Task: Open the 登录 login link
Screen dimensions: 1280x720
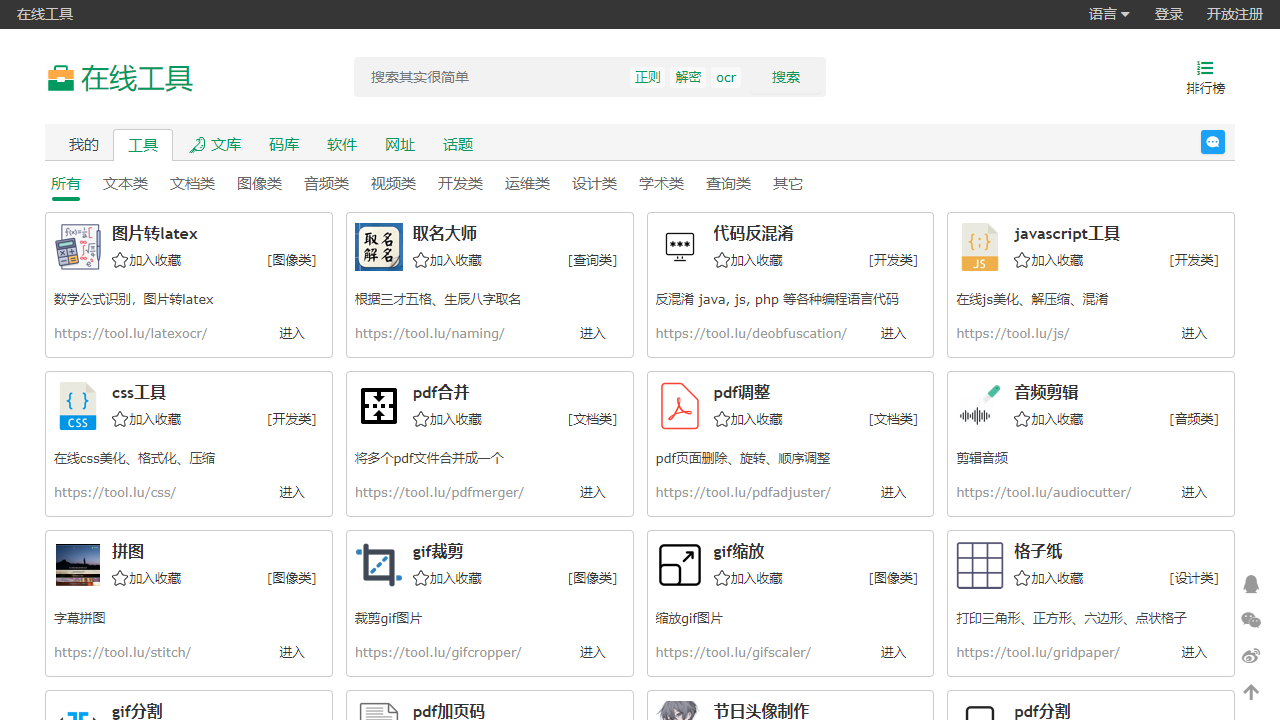Action: click(x=1169, y=14)
